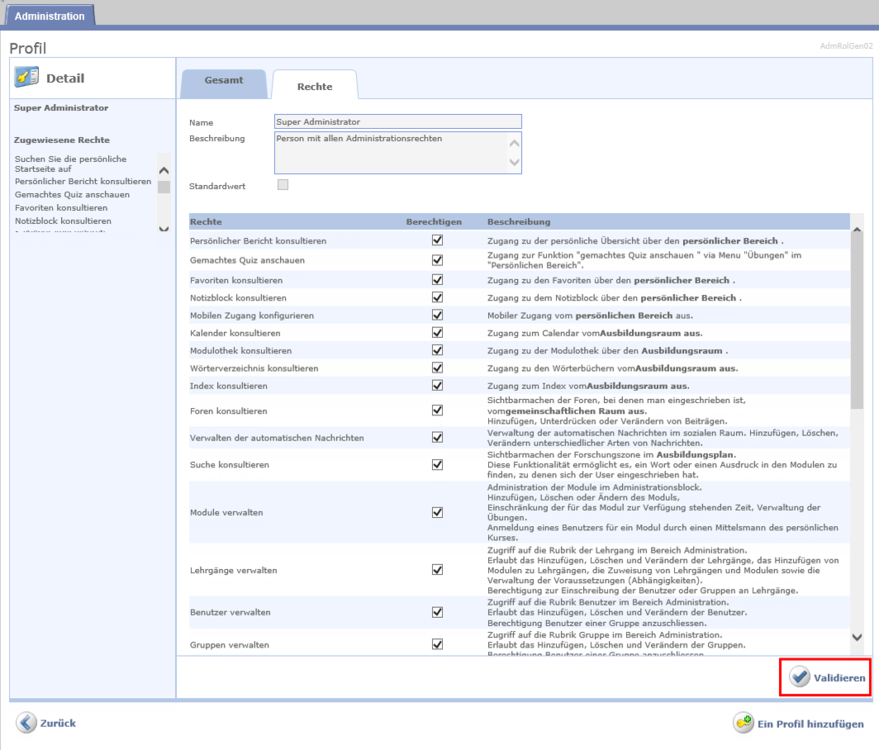
Task: Click the Validieren checkmark icon
Action: [x=799, y=678]
